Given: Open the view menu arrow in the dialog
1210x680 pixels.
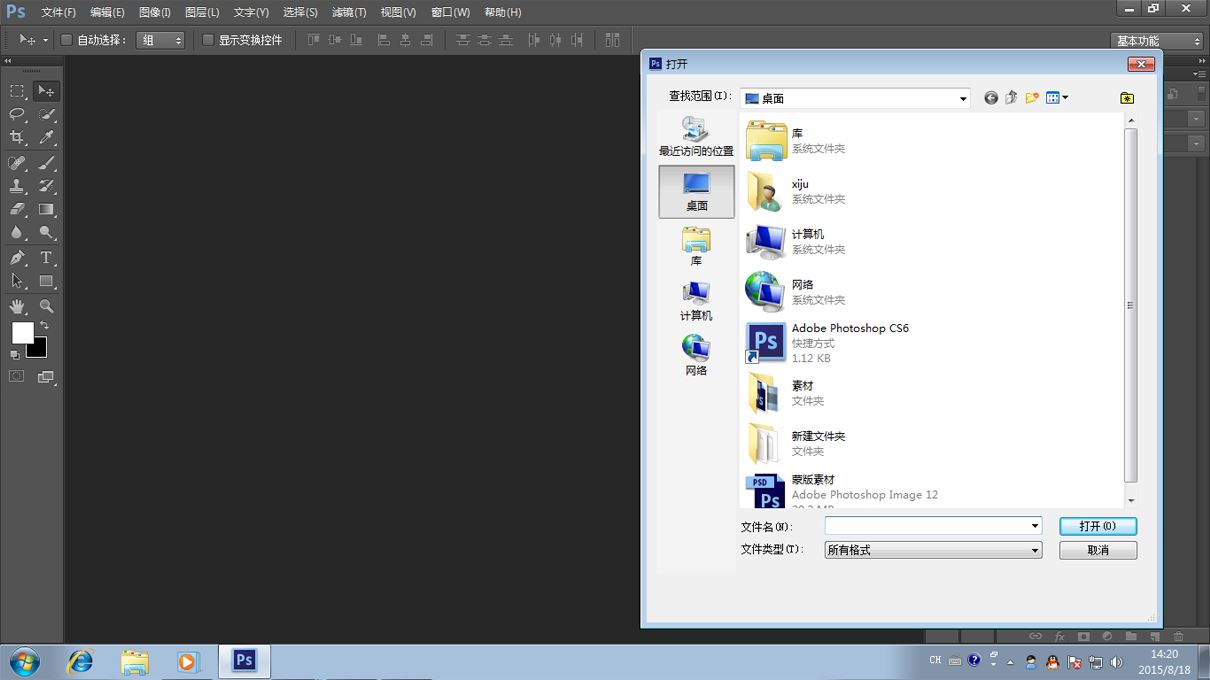Looking at the screenshot, I should (1066, 97).
